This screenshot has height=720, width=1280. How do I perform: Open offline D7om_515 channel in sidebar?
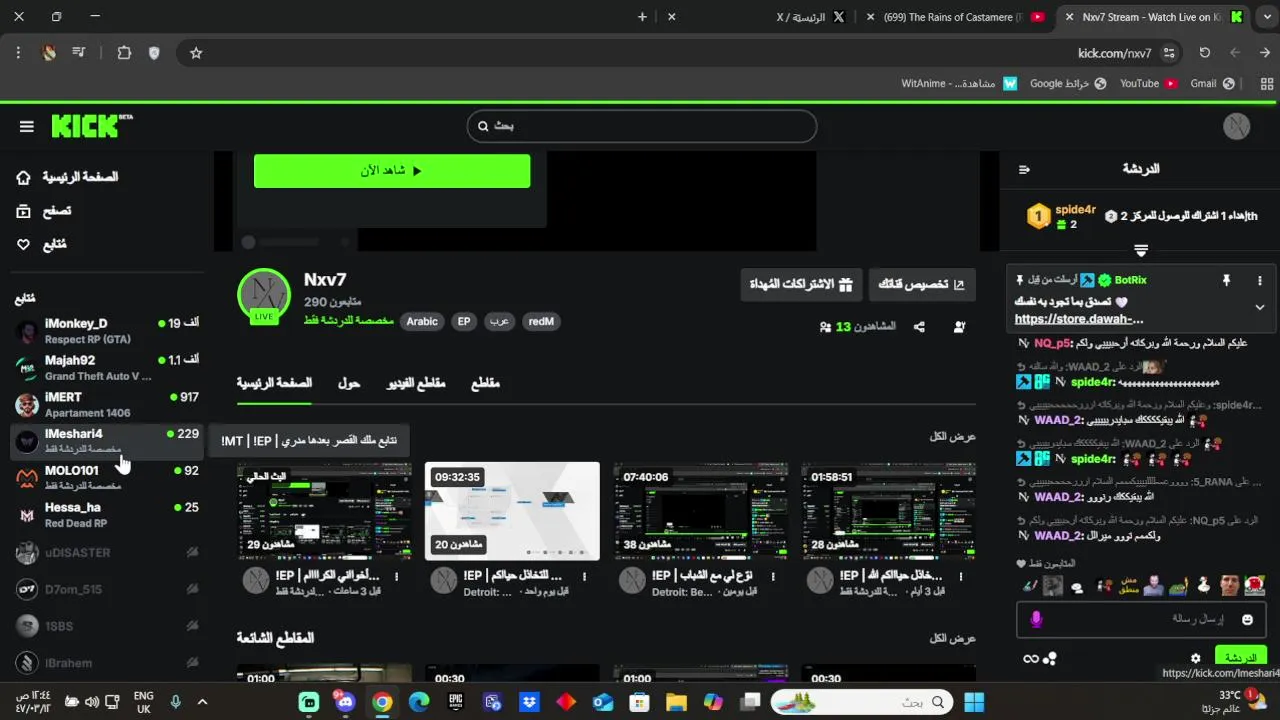107,589
